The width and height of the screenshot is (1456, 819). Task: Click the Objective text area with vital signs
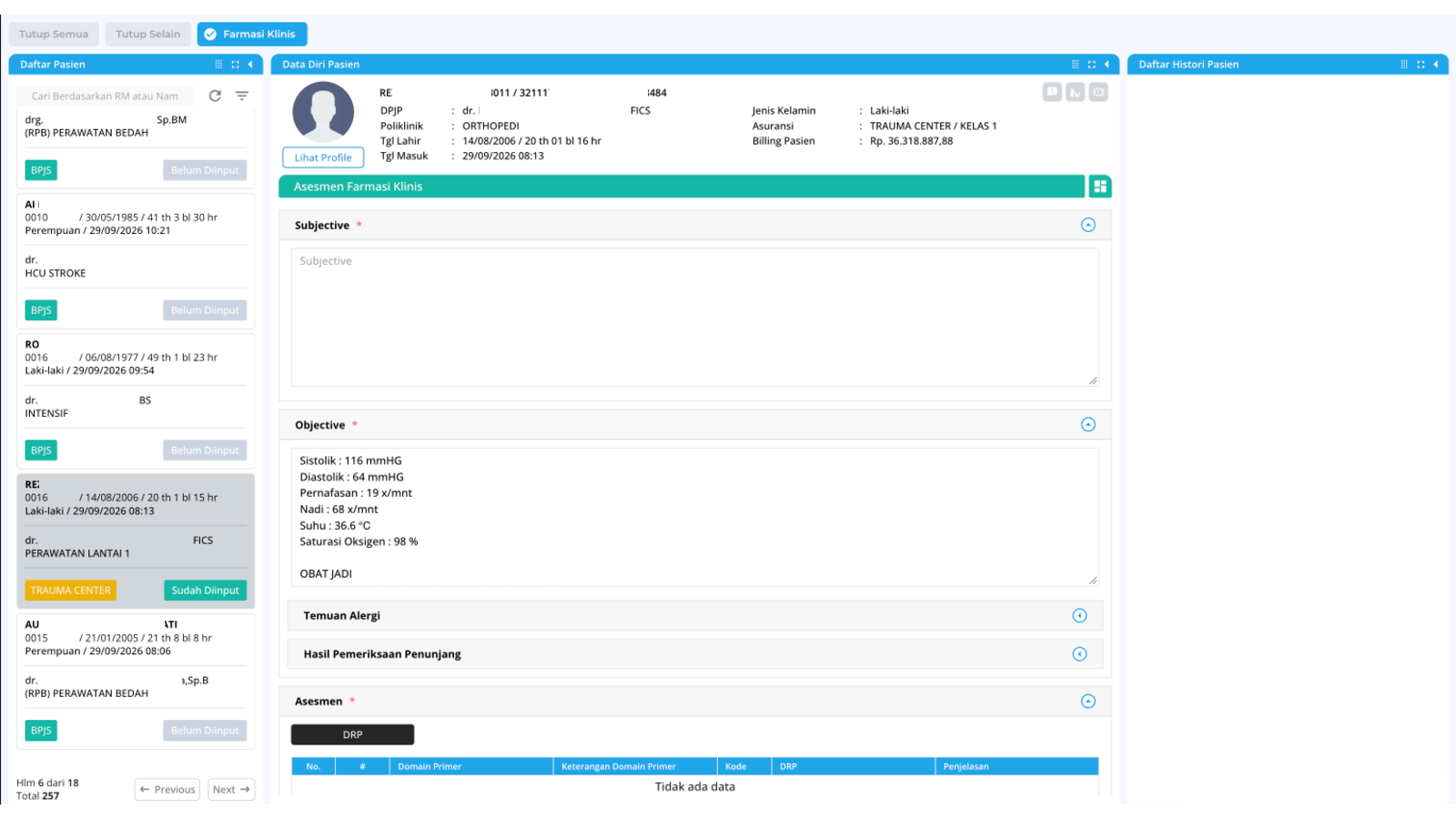coord(695,517)
